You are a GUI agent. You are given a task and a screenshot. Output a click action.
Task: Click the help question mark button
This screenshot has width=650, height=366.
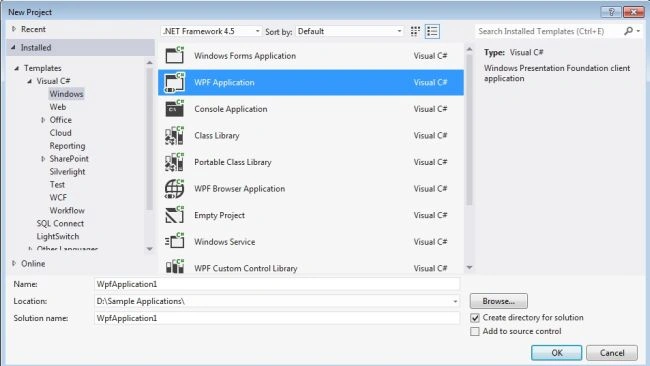click(x=611, y=12)
